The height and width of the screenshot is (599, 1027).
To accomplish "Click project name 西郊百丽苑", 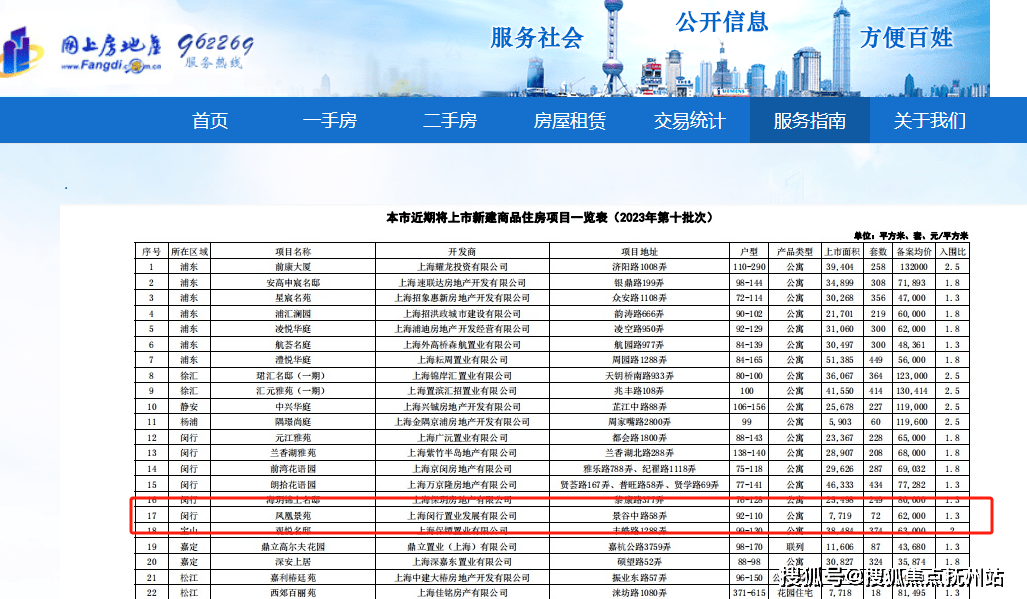I will [x=293, y=592].
